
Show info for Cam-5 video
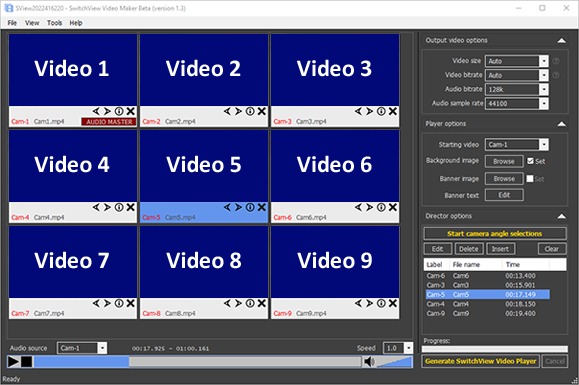point(250,207)
